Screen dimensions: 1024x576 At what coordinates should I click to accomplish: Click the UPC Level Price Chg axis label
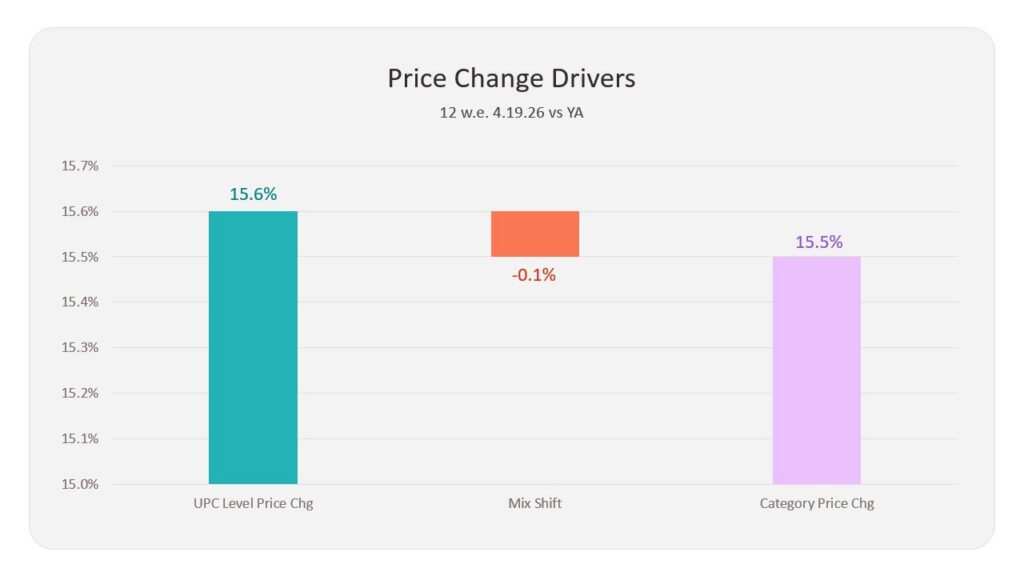pos(253,504)
